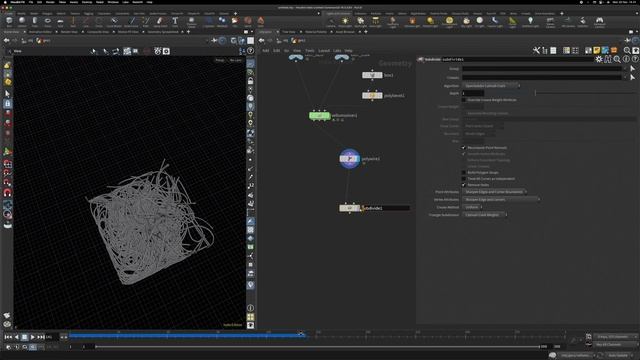This screenshot has height=360, width=640.
Task: Open the Vertex Attributes dropdown
Action: pos(501,199)
